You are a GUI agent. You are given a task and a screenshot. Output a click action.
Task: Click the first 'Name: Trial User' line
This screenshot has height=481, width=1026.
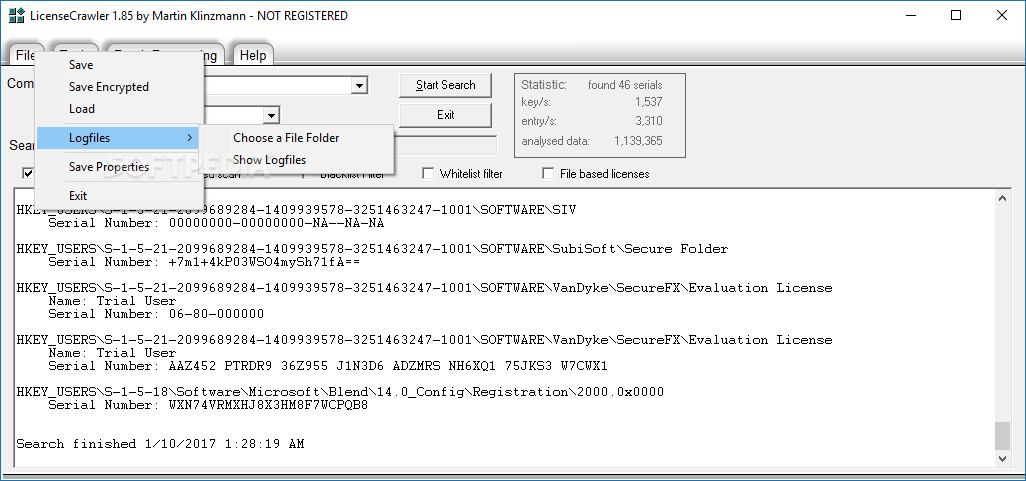coord(113,301)
